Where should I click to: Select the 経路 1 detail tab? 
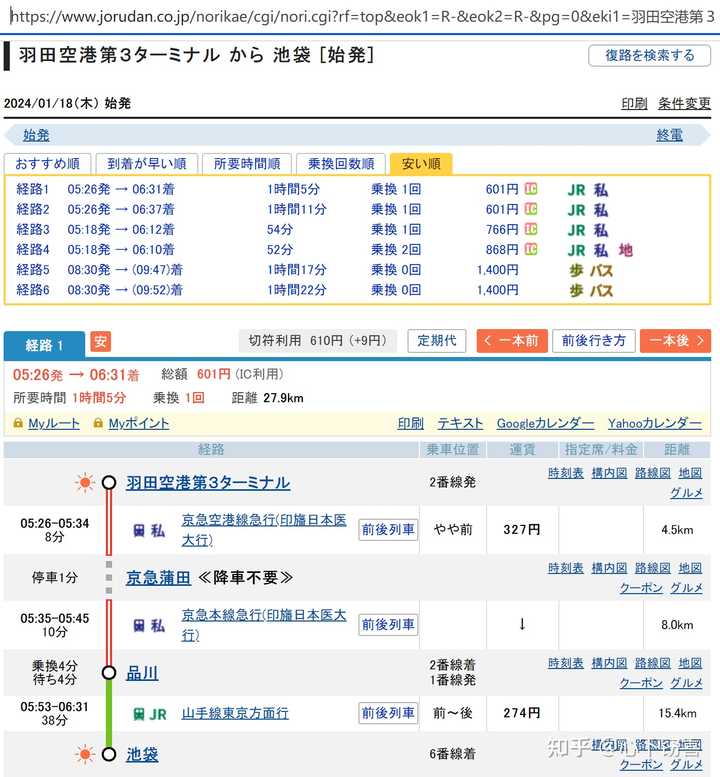click(x=44, y=345)
